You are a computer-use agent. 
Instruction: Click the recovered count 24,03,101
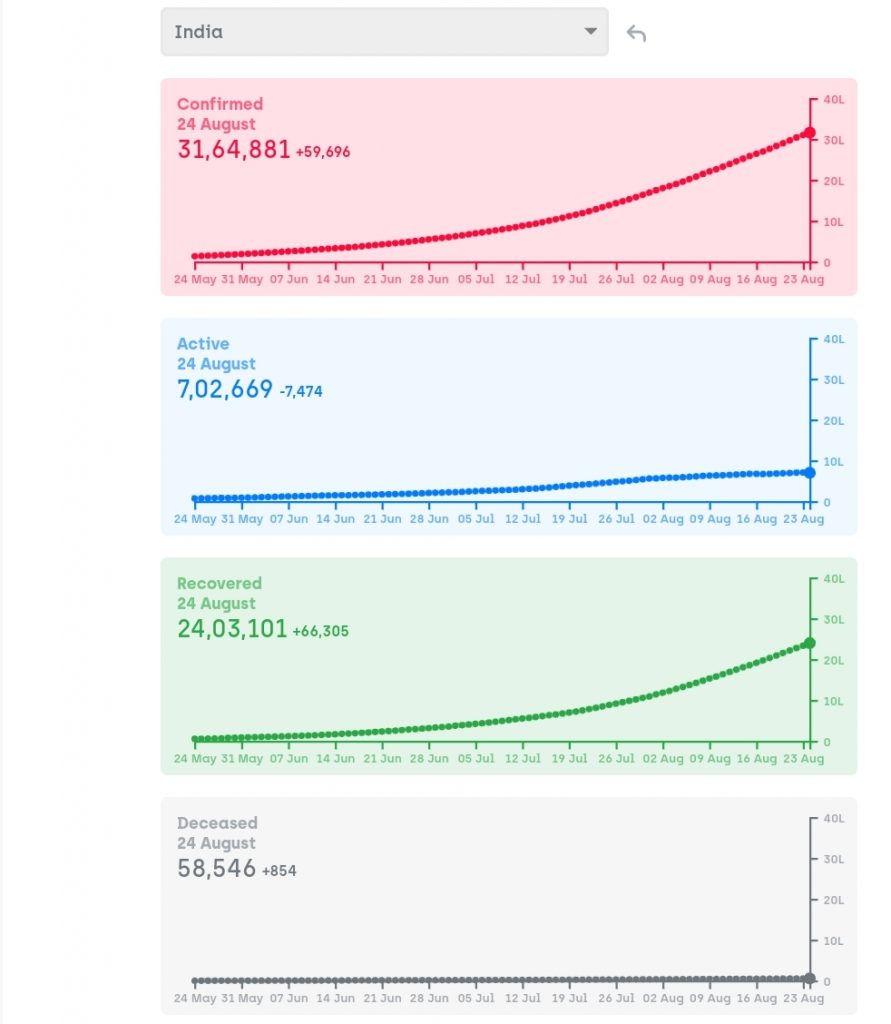point(232,629)
